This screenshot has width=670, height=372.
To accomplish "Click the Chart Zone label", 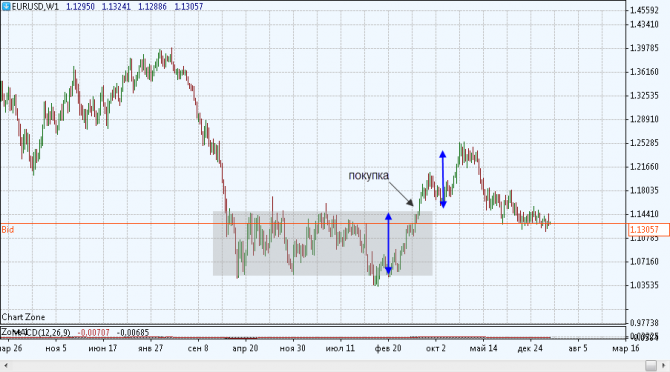I will point(23,317).
